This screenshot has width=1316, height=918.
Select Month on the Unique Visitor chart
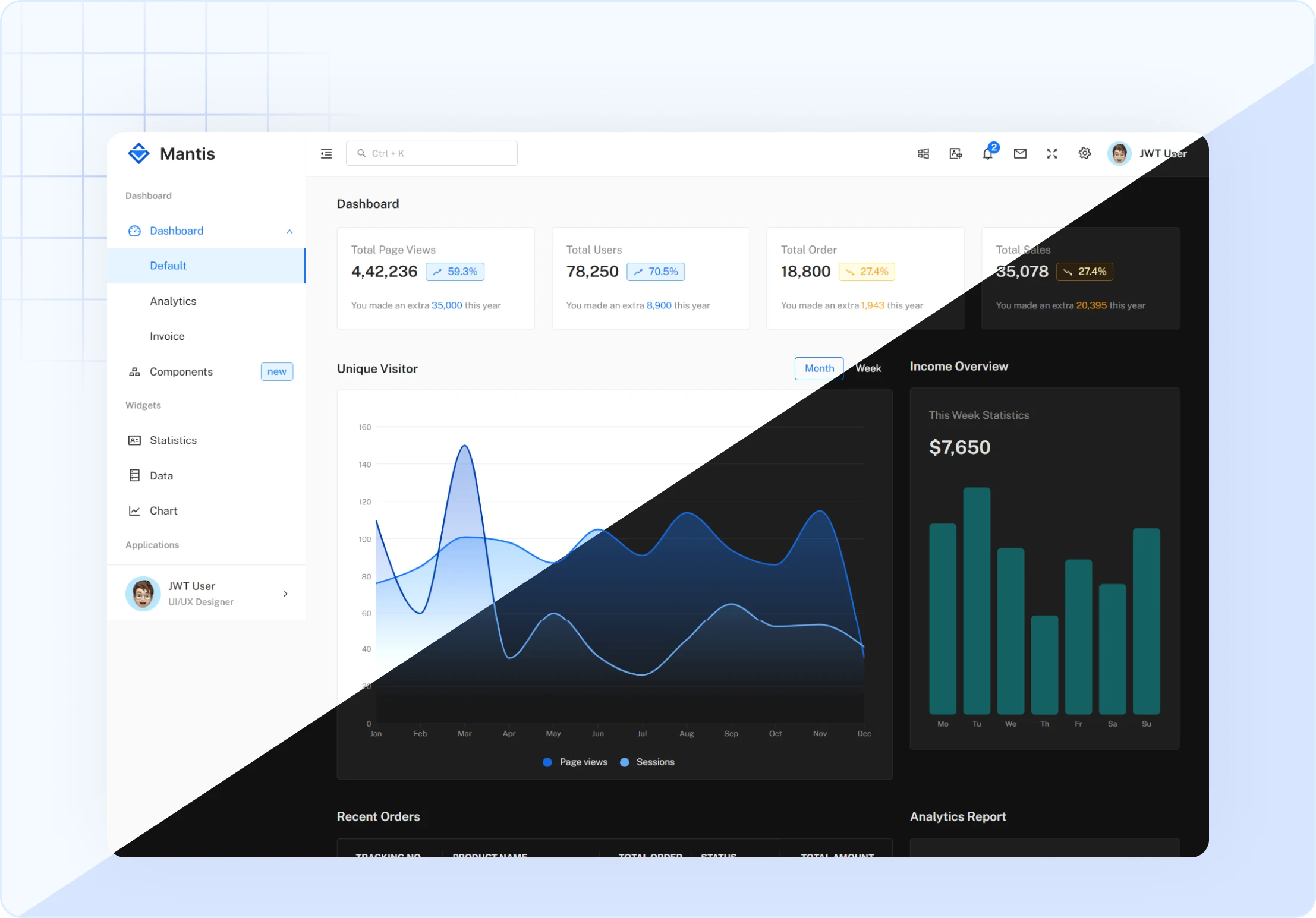[818, 368]
